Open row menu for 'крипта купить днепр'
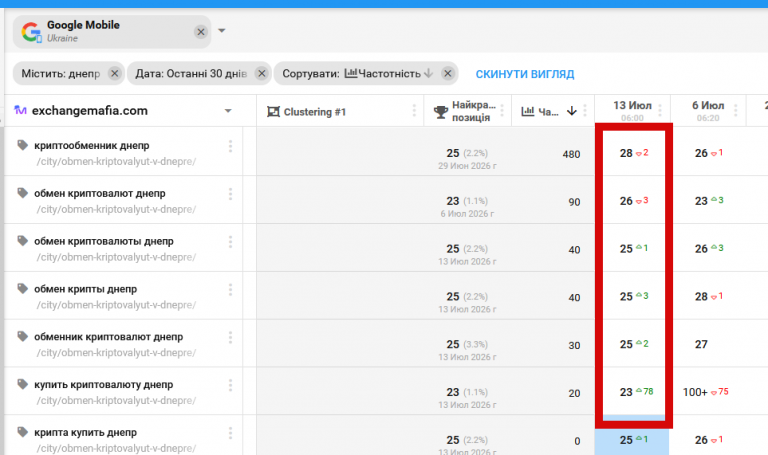This screenshot has height=455, width=768. point(230,433)
